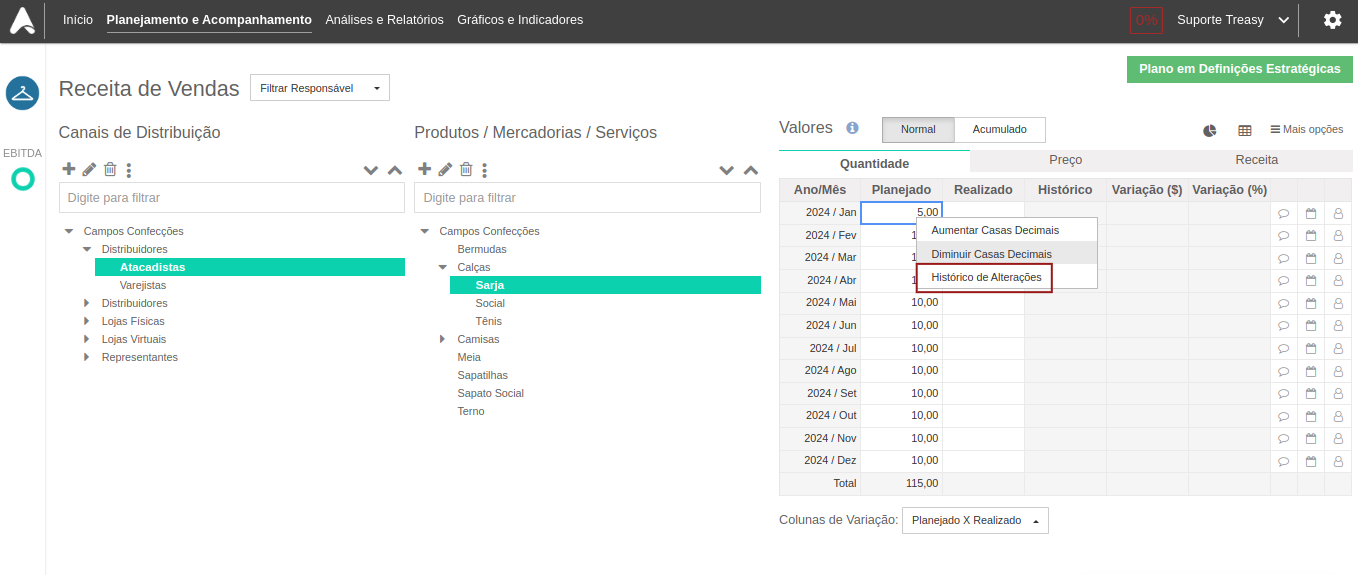Click Planejado cell for 2024 / Dez

click(901, 461)
